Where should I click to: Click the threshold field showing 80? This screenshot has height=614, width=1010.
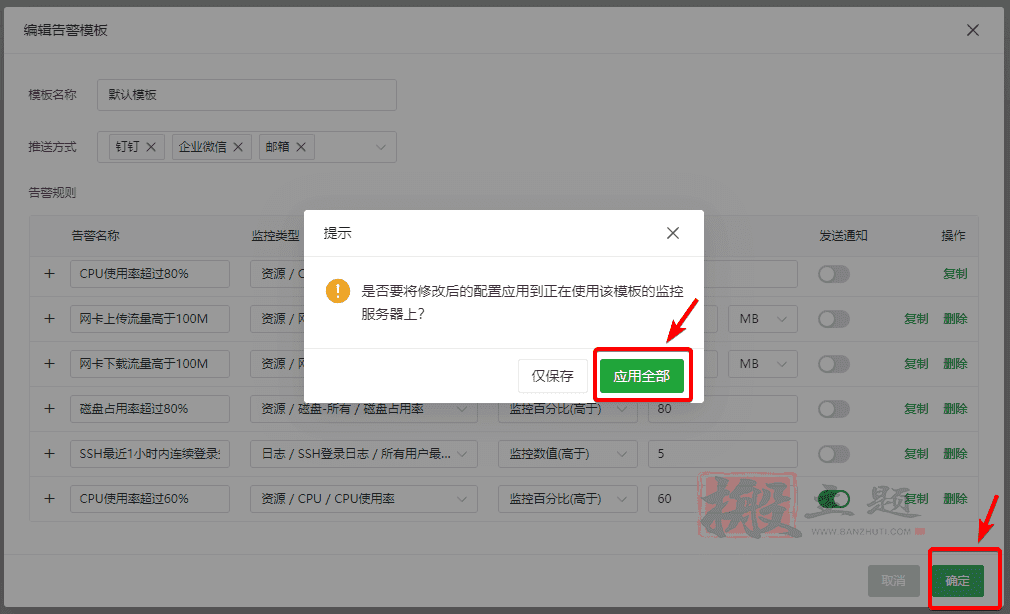click(x=723, y=409)
